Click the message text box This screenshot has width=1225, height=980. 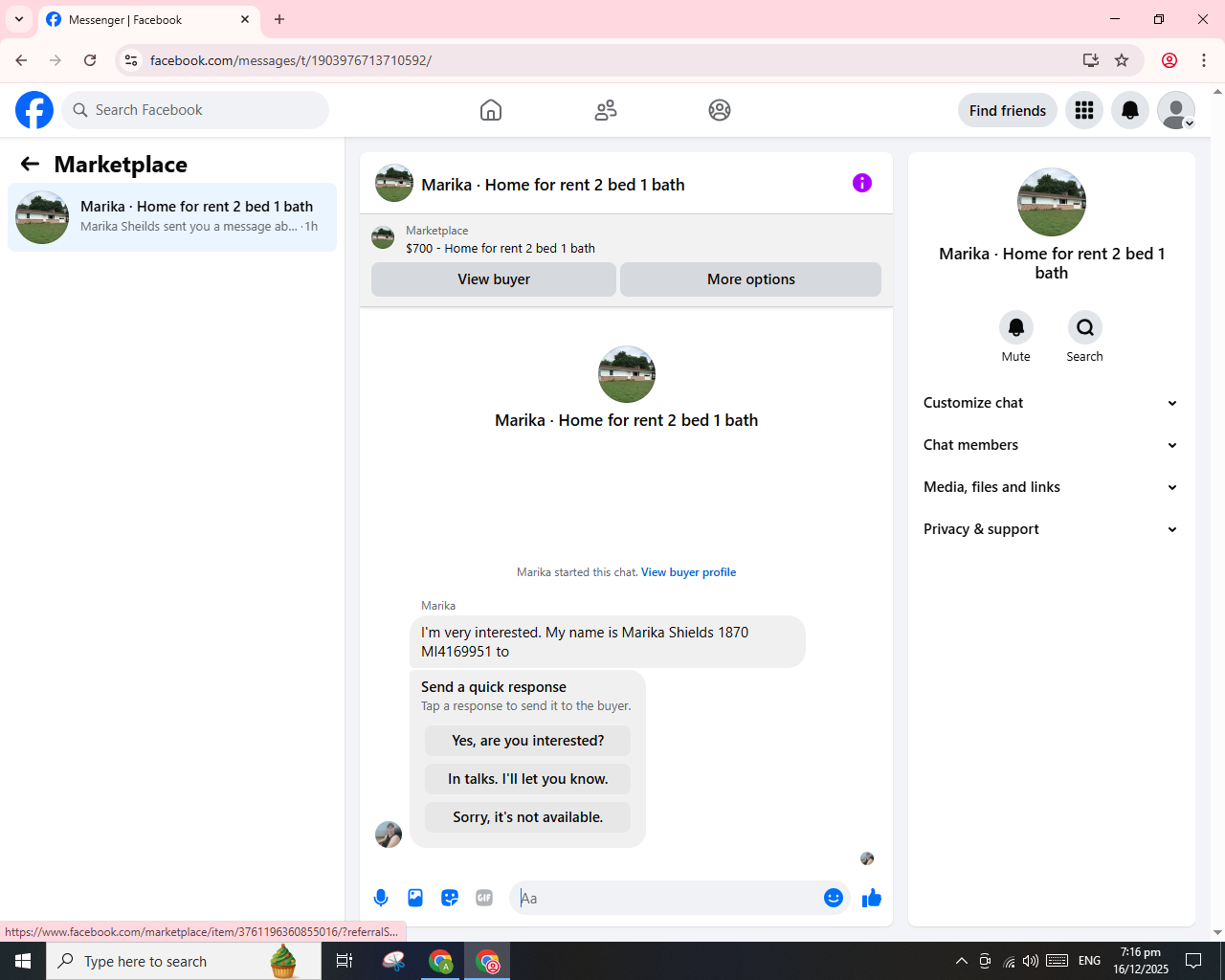click(668, 898)
